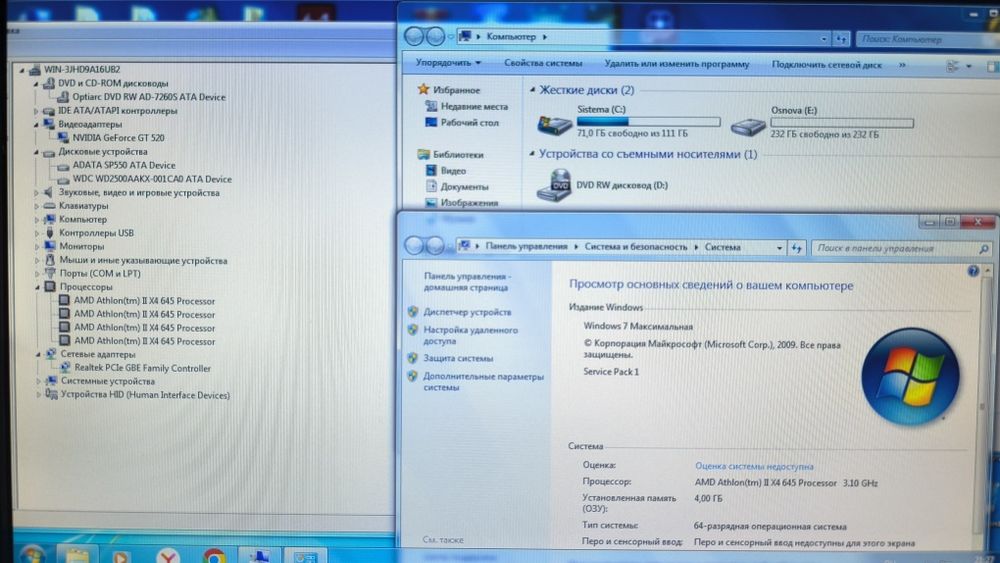This screenshot has height=563, width=1000.
Task: Open the Система address bar history dropdown
Action: tap(779, 248)
